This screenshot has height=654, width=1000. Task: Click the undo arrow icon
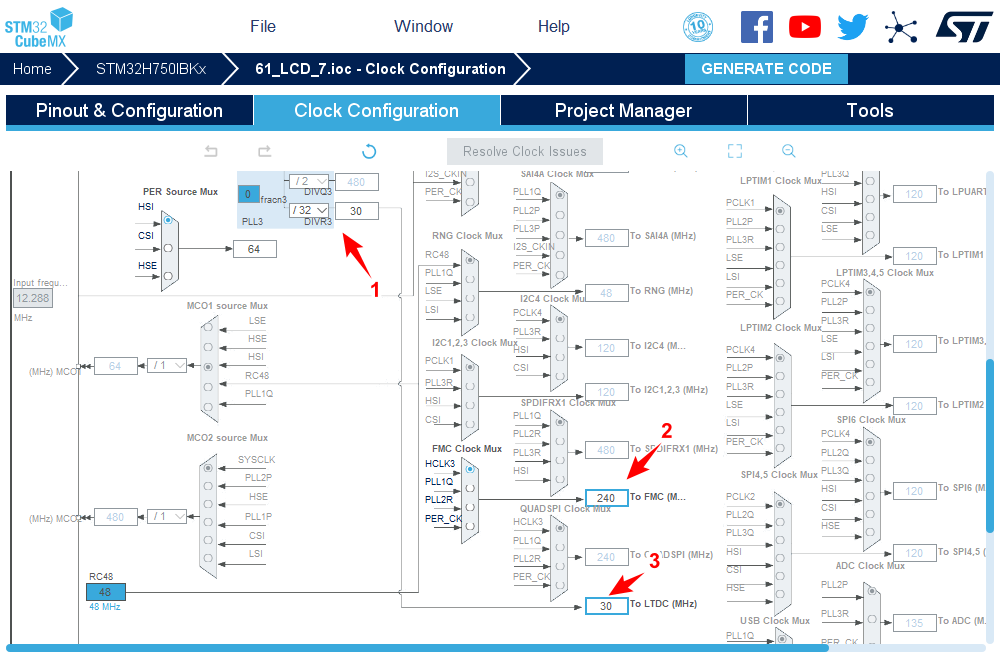pyautogui.click(x=211, y=151)
